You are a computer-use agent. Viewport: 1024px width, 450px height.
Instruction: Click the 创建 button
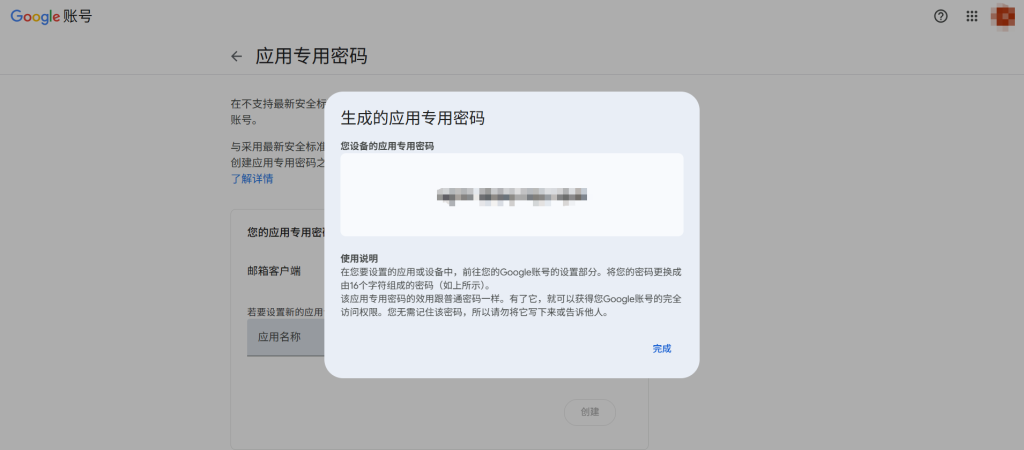(x=590, y=412)
